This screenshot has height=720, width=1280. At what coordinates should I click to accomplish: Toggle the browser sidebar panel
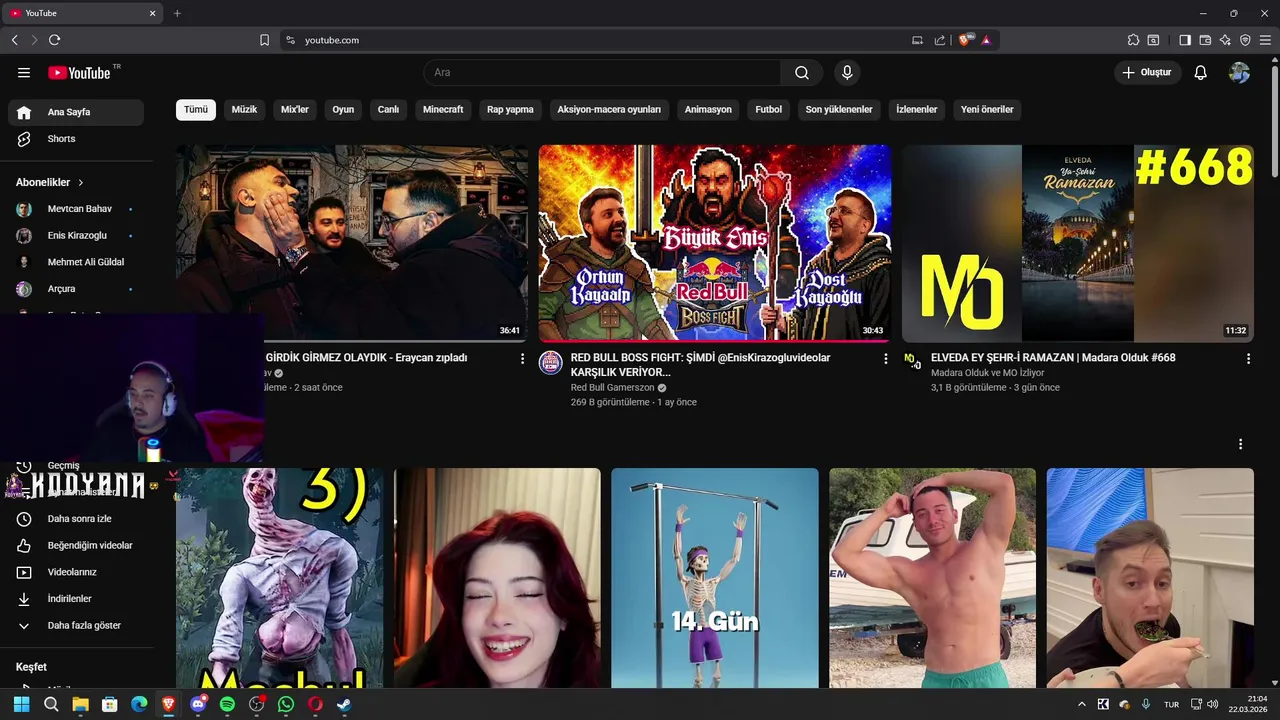[x=1185, y=40]
